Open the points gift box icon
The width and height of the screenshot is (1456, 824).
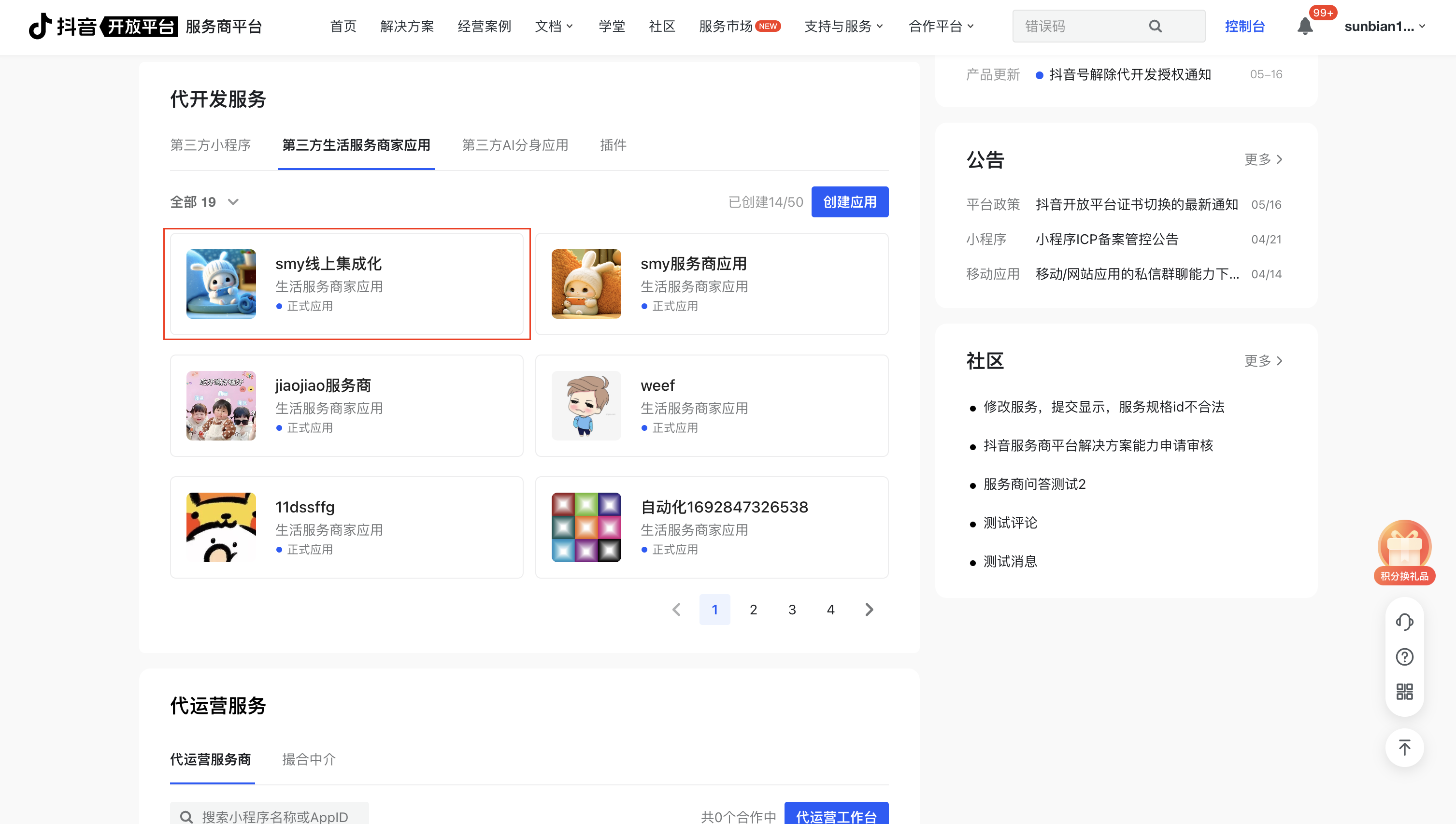[1404, 552]
